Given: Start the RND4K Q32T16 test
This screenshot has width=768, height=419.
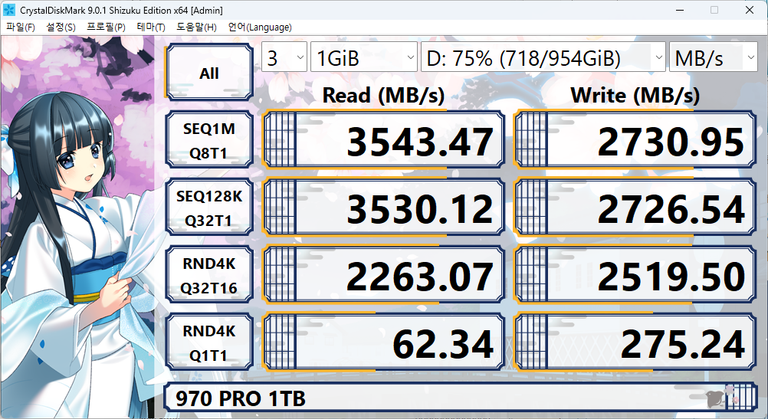Looking at the screenshot, I should click(x=209, y=275).
